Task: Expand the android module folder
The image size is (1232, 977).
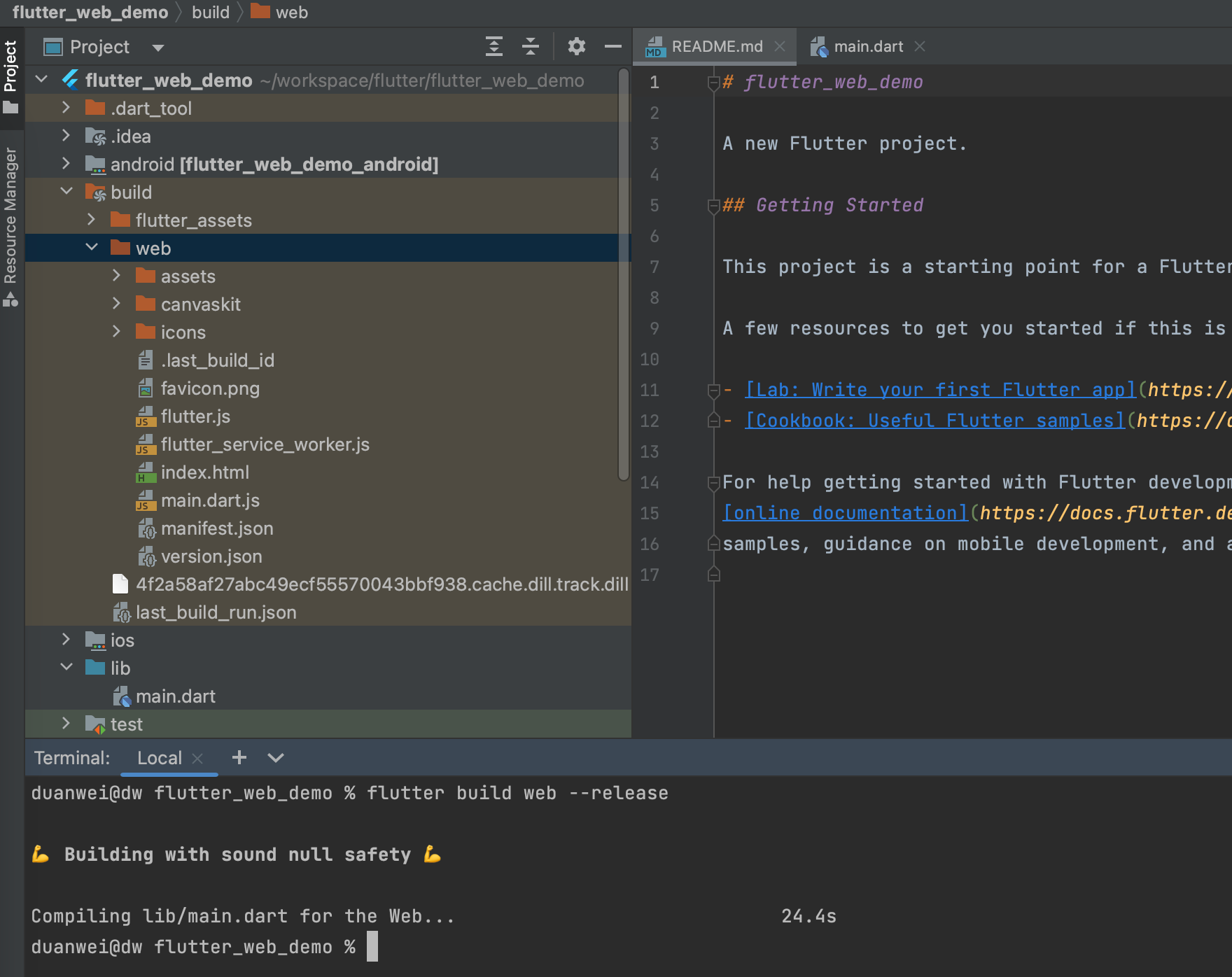Action: (66, 163)
